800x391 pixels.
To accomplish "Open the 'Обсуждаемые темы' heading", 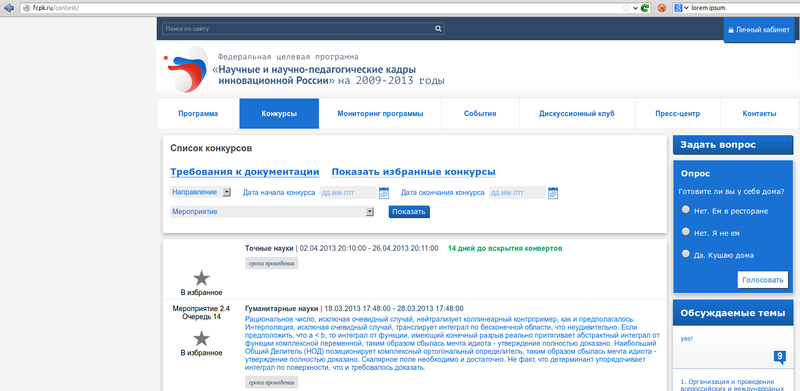I will (x=733, y=313).
